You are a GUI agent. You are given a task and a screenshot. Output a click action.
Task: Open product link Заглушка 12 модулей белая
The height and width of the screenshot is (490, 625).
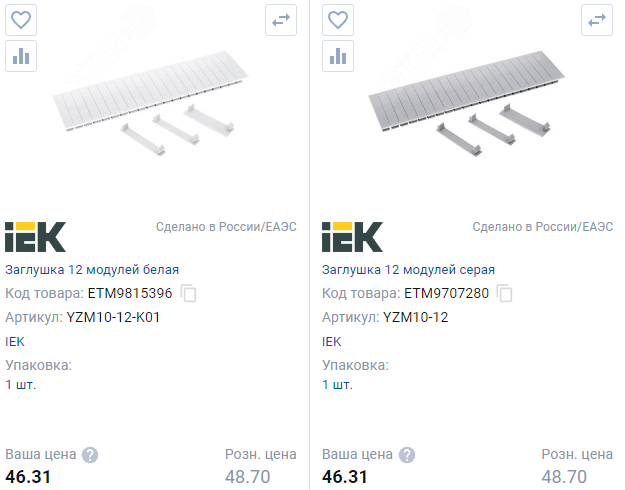click(92, 270)
